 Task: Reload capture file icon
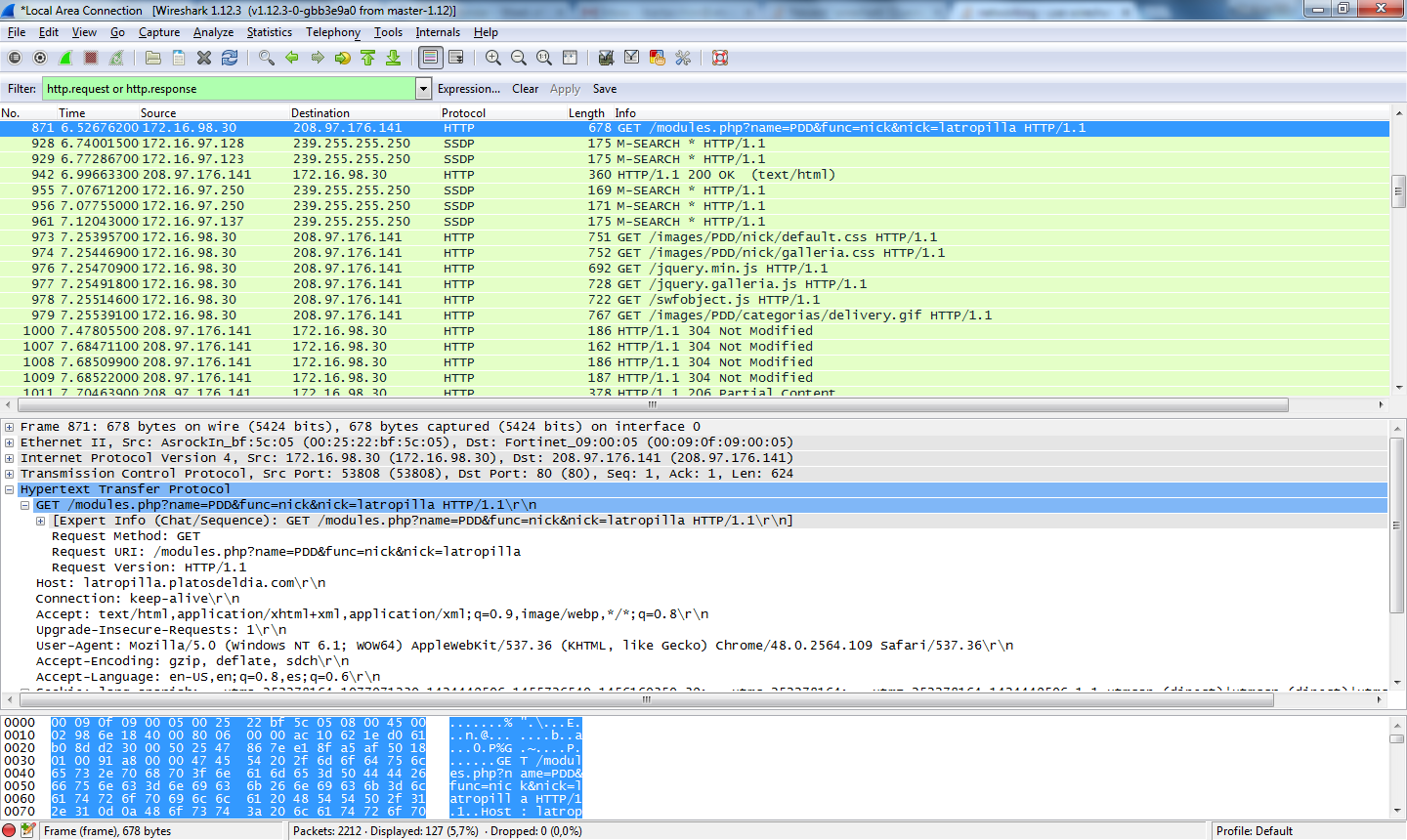(x=230, y=59)
